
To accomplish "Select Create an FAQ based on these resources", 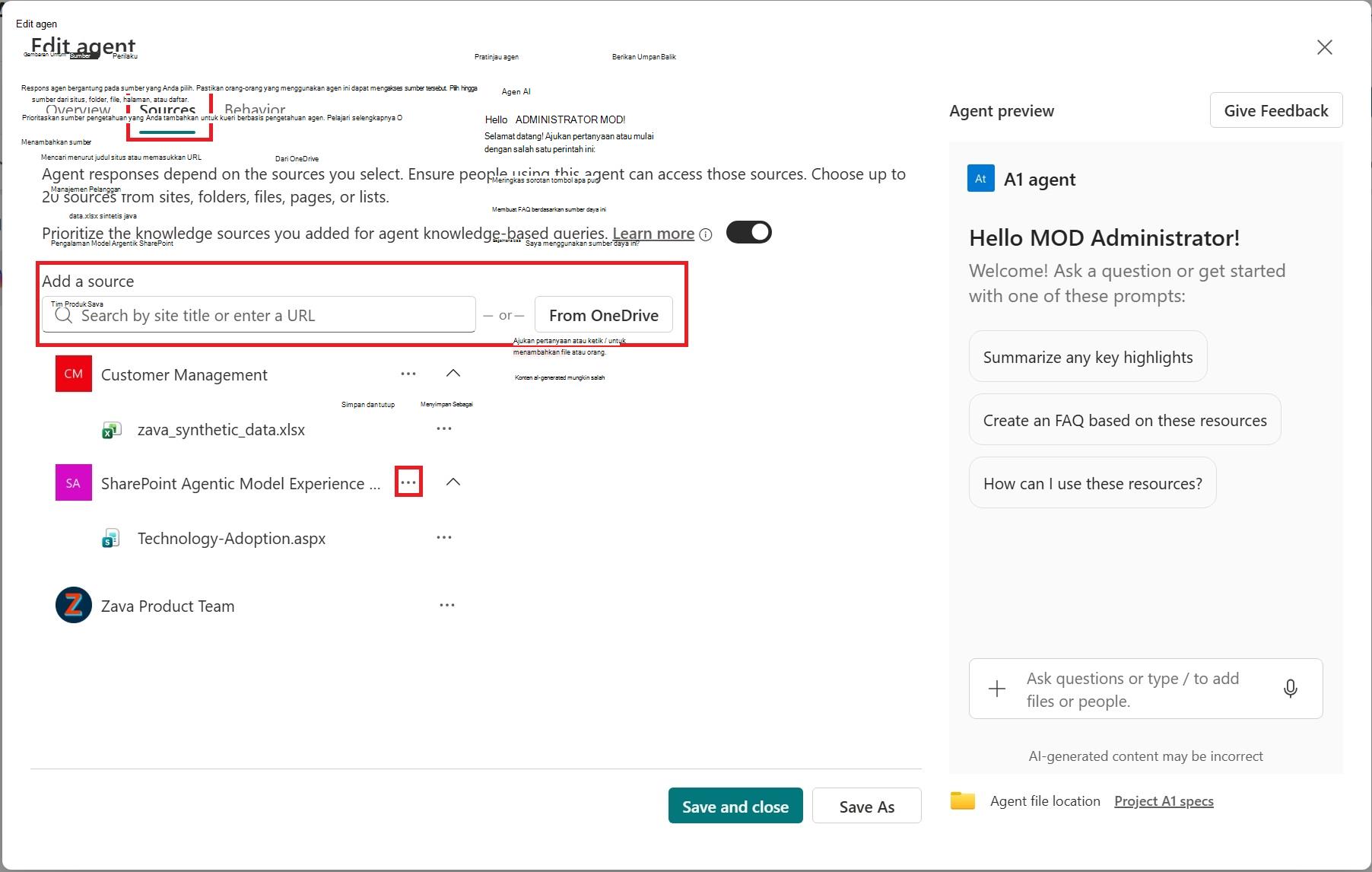I will coord(1125,420).
